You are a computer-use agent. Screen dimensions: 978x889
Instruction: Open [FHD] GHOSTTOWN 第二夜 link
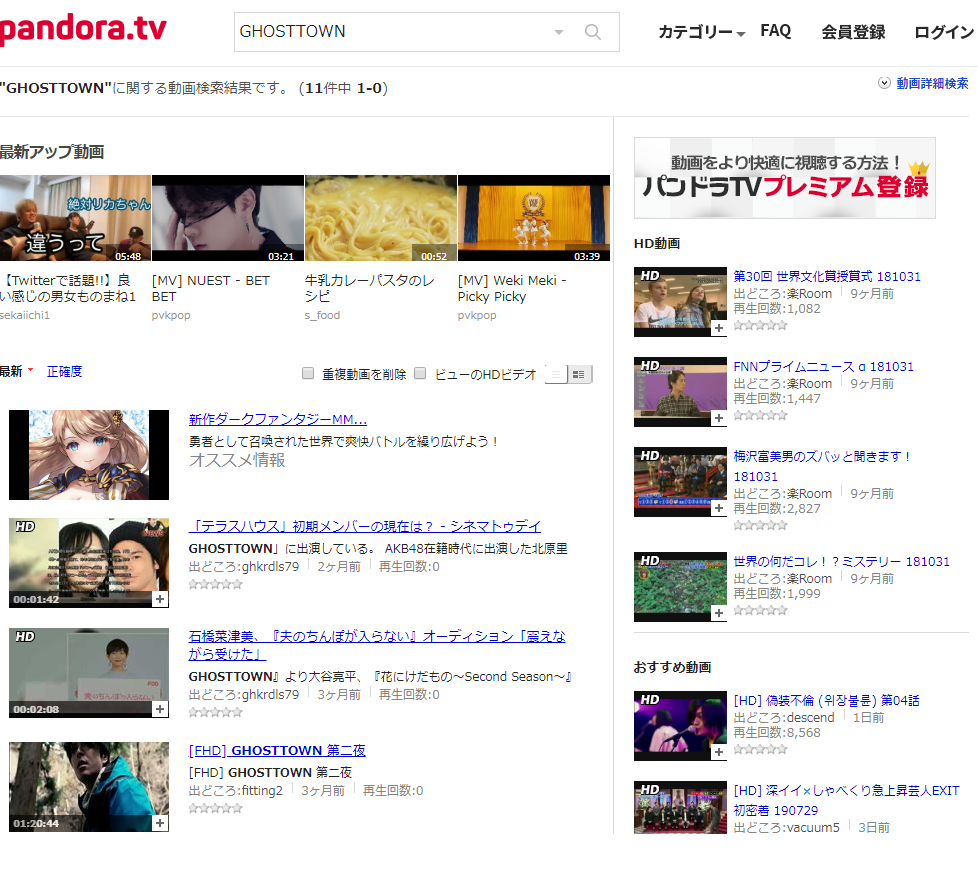pos(277,750)
